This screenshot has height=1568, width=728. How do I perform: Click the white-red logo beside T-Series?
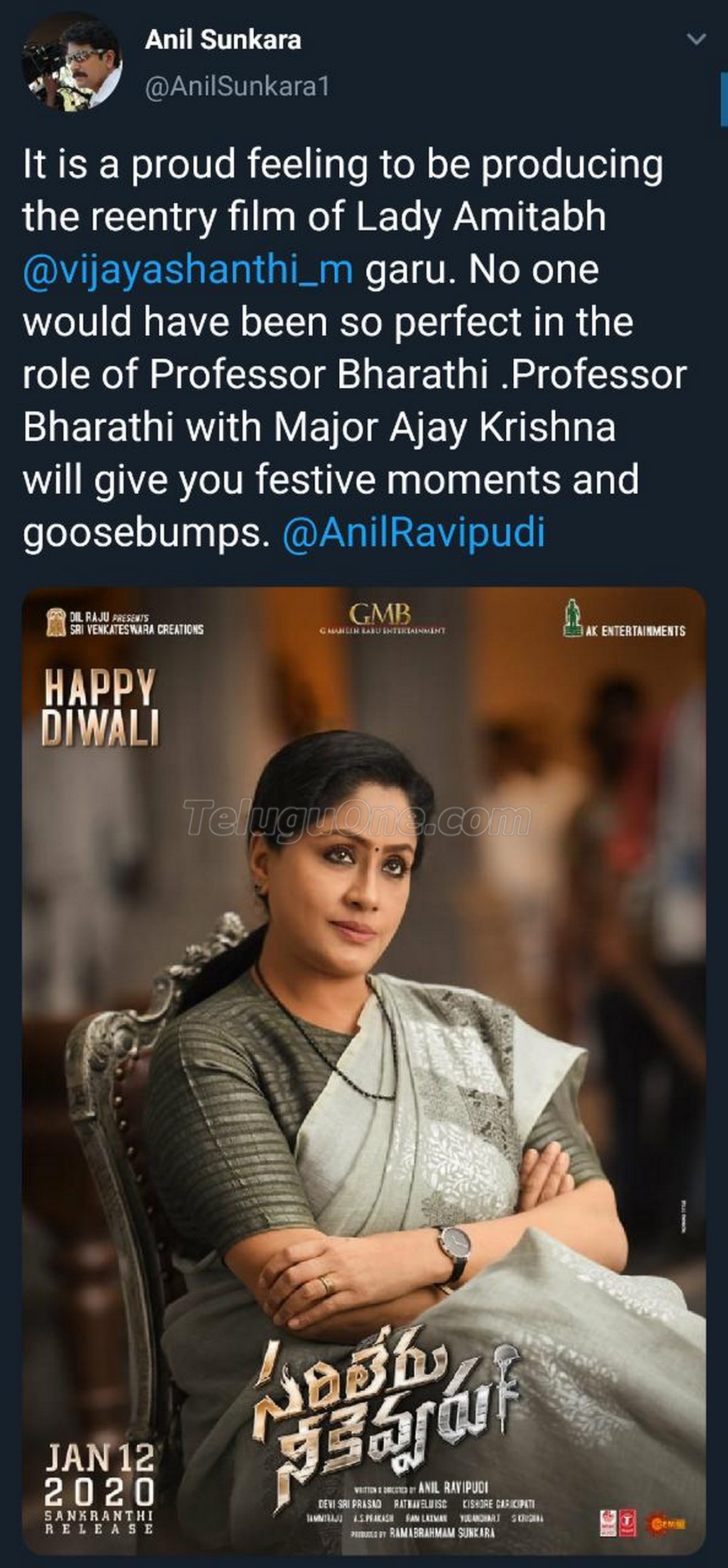coord(609,1523)
